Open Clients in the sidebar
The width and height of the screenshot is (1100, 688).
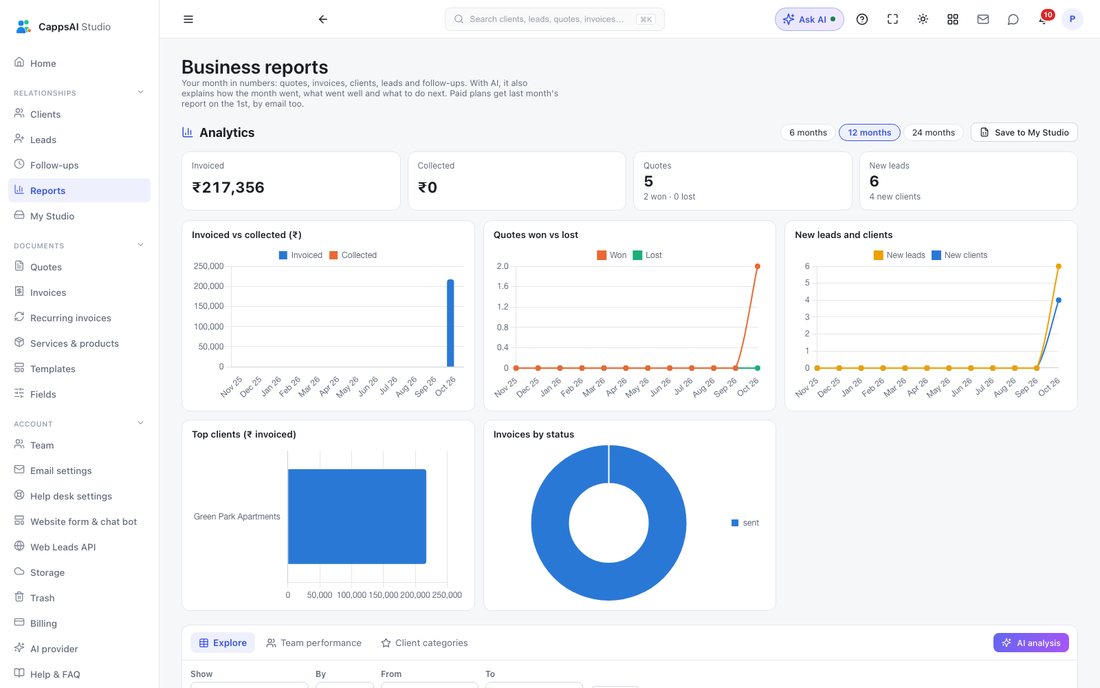pyautogui.click(x=79, y=114)
